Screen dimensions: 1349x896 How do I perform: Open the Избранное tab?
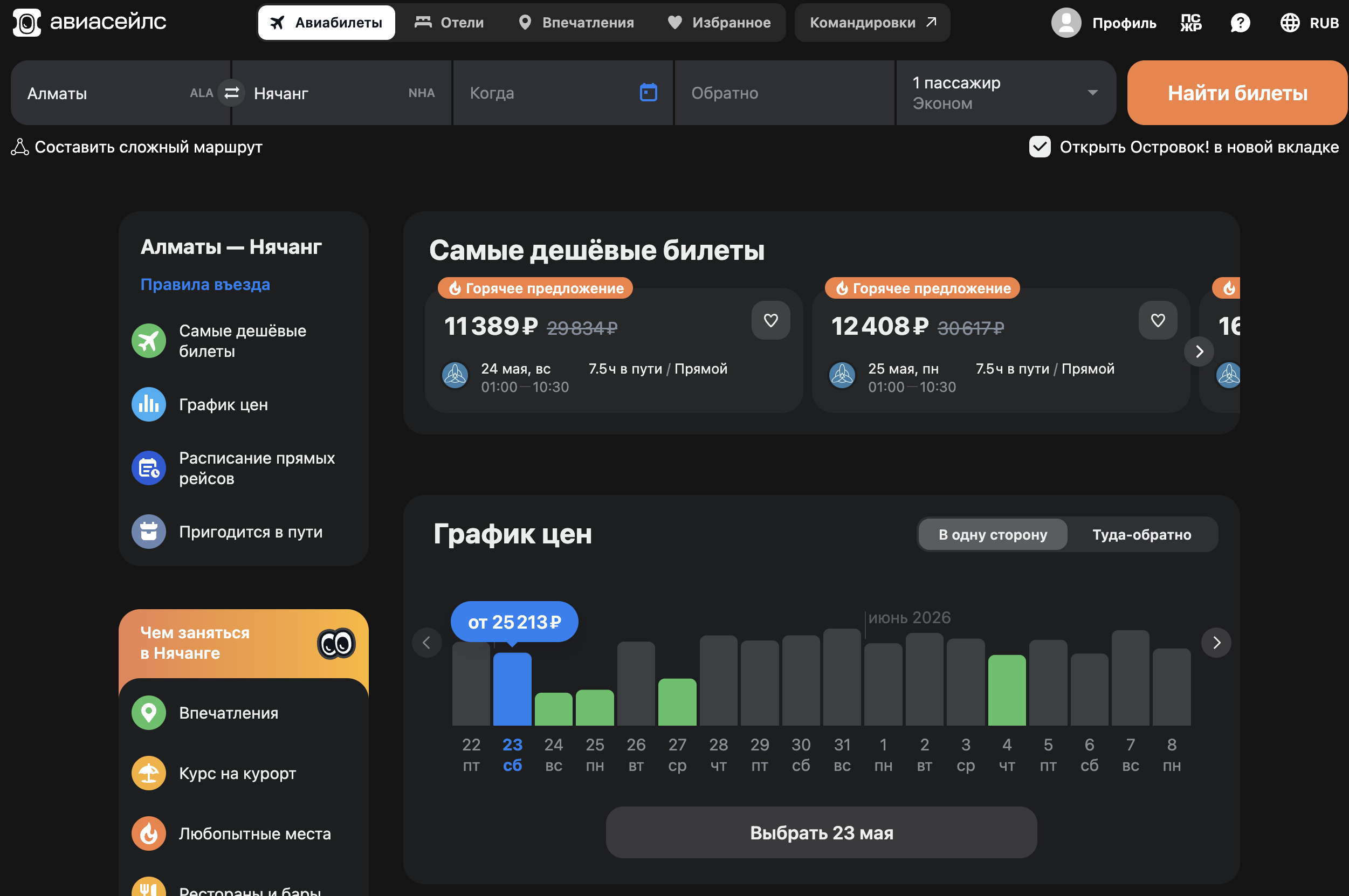(x=719, y=23)
